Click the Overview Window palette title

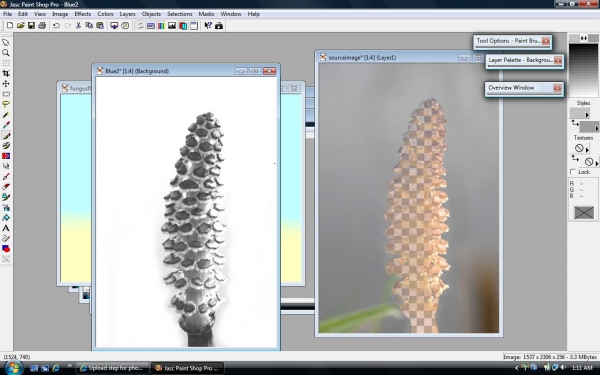[x=511, y=88]
